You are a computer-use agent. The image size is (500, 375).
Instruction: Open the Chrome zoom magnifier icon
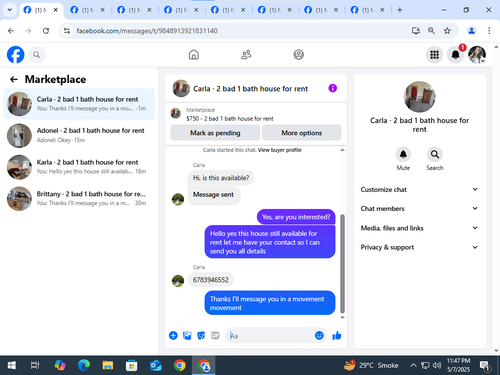coord(431,31)
